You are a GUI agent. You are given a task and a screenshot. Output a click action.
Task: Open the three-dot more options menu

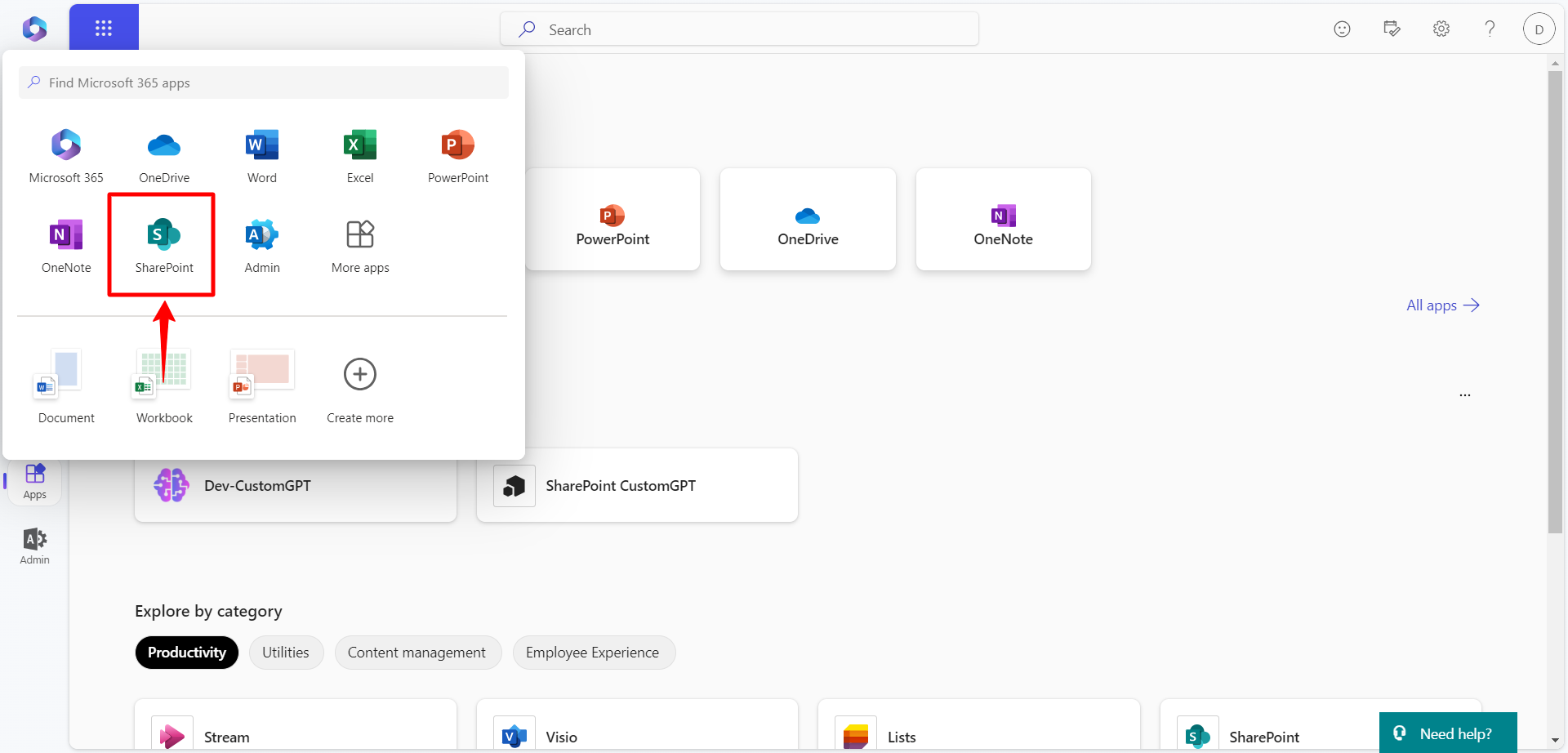coord(1465,395)
